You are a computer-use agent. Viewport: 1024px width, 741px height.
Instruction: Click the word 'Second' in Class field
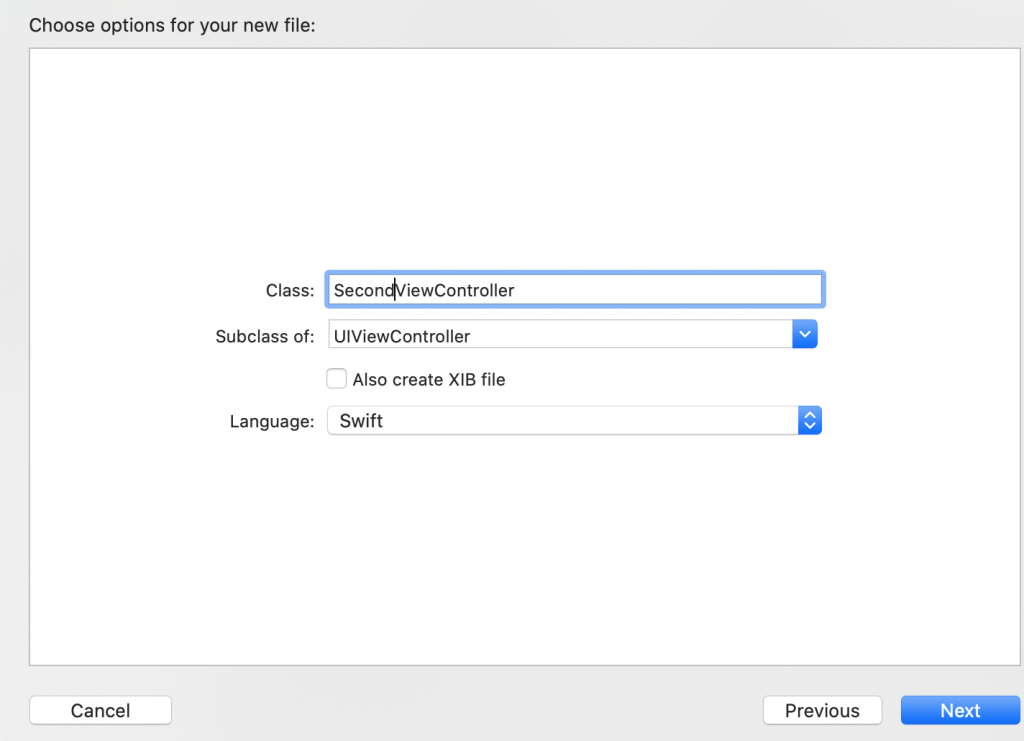point(362,290)
